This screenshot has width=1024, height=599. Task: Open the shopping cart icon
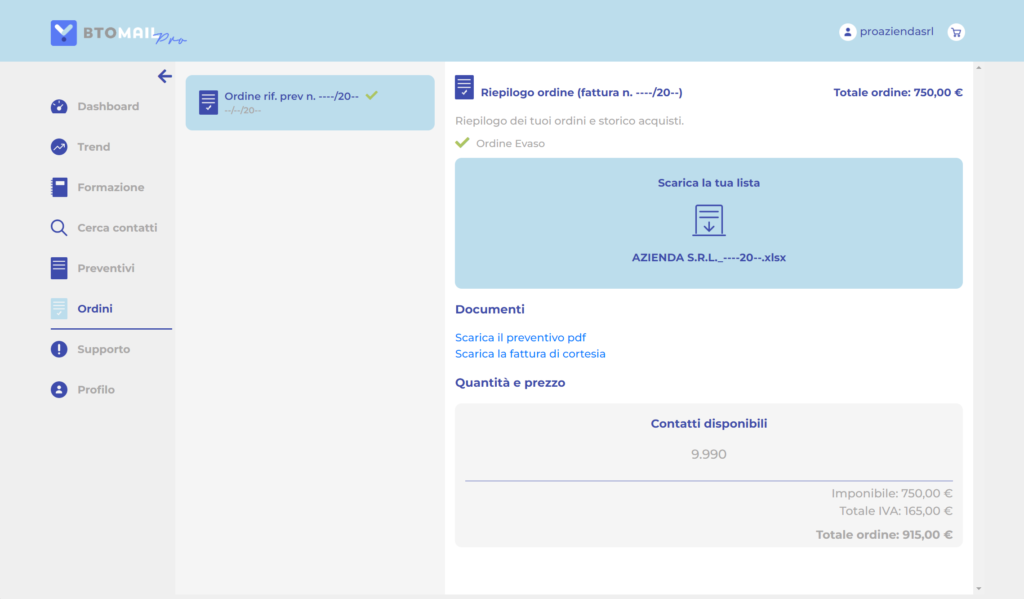(956, 32)
